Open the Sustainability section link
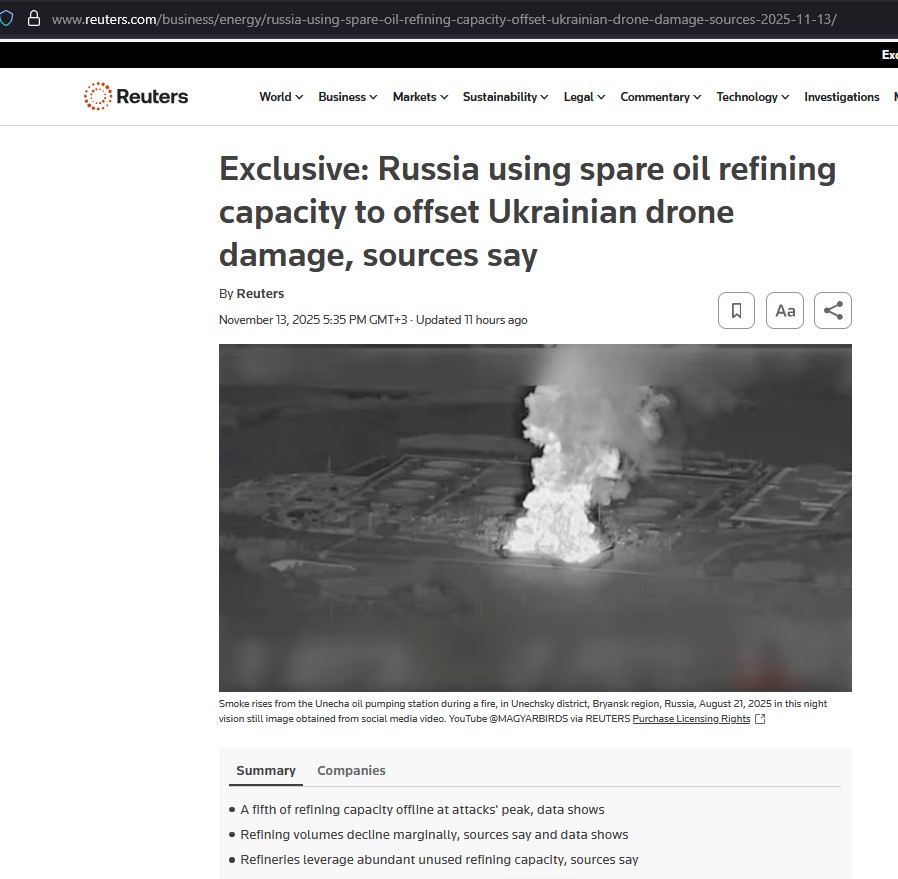This screenshot has width=898, height=879. [500, 97]
